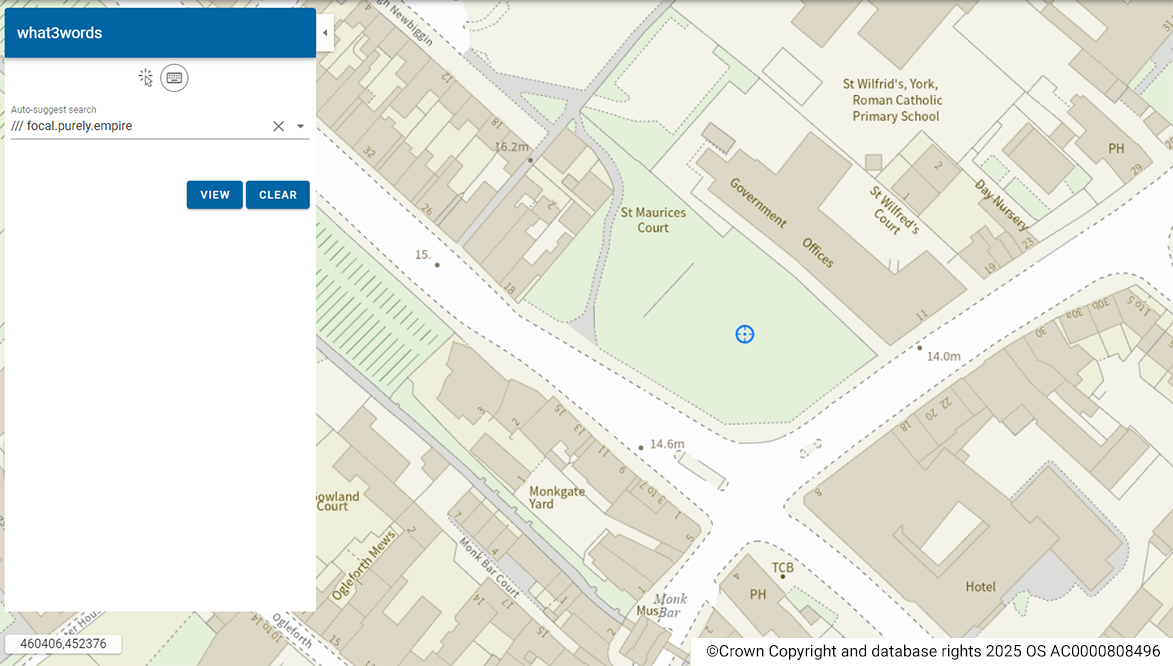Click the Monk Bar label
The height and width of the screenshot is (666, 1173).
tap(670, 605)
